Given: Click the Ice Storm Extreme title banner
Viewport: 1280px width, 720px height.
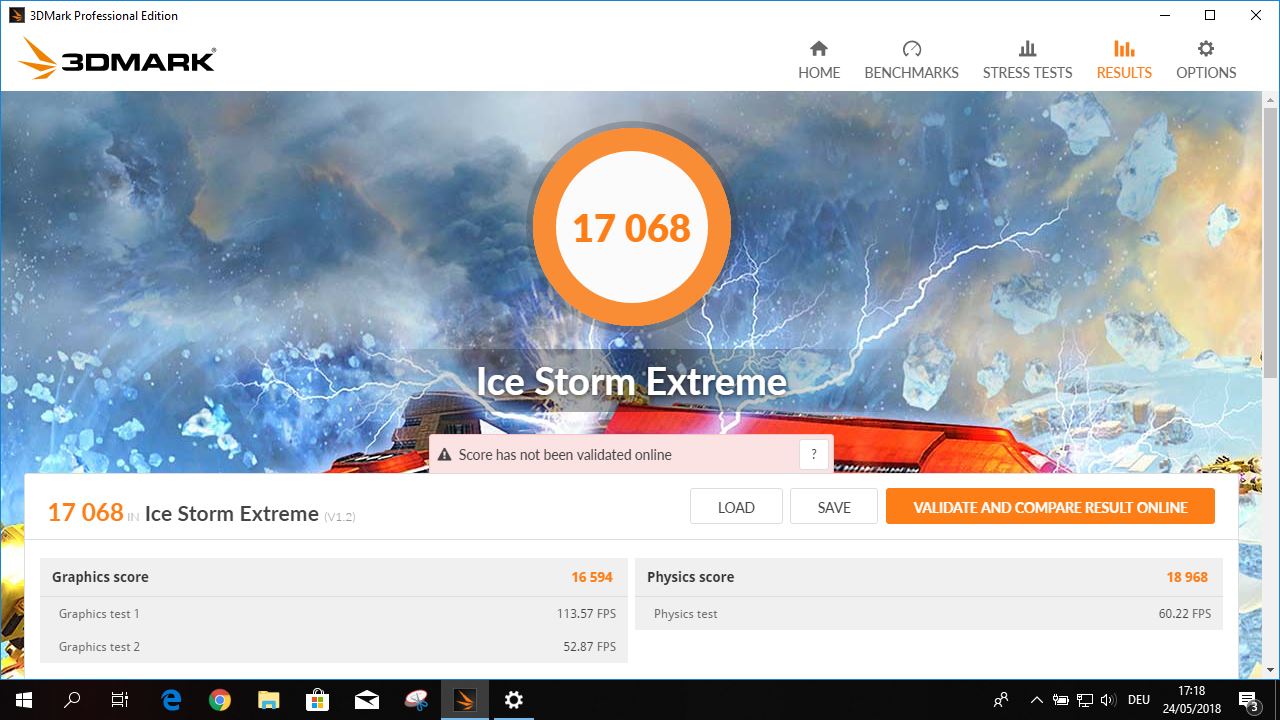Looking at the screenshot, I should (631, 381).
